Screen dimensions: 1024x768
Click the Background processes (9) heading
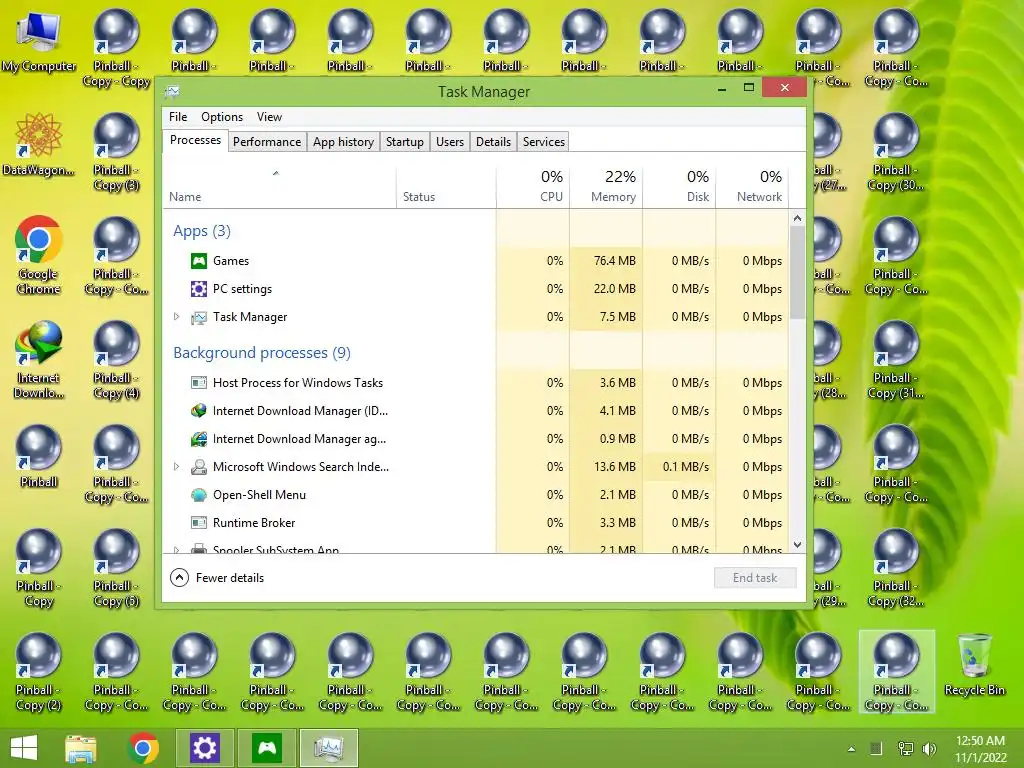point(262,353)
